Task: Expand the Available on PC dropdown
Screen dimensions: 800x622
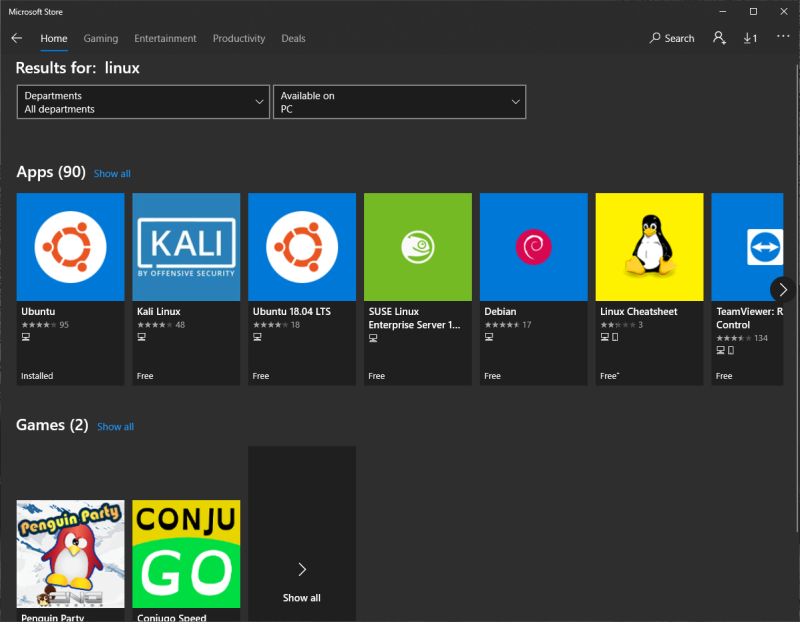Action: click(399, 102)
